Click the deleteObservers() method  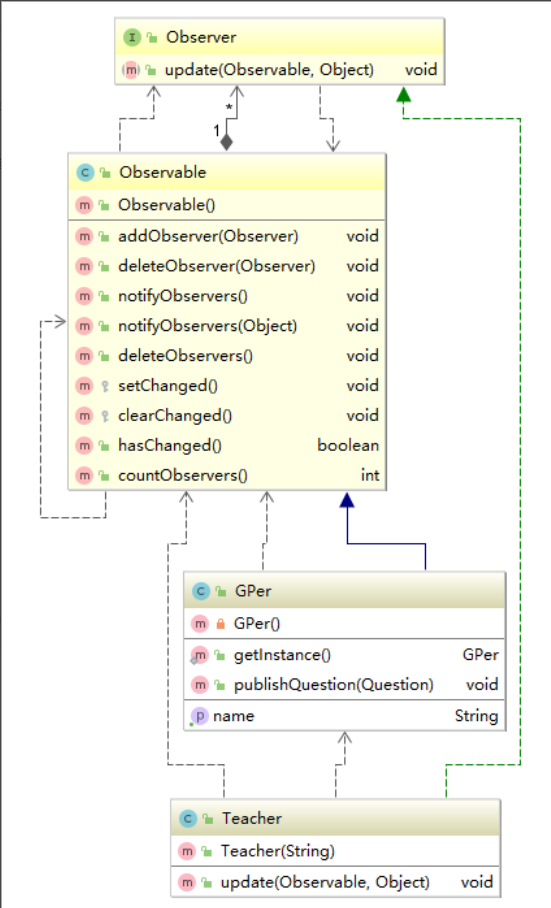185,356
